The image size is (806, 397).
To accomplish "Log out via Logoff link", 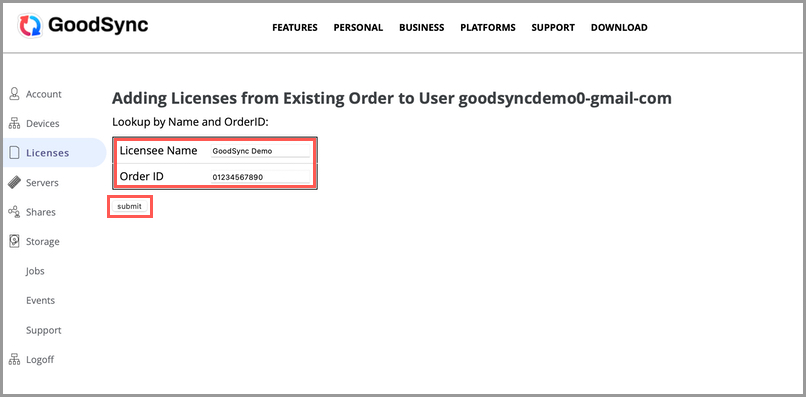I will pyautogui.click(x=40, y=359).
